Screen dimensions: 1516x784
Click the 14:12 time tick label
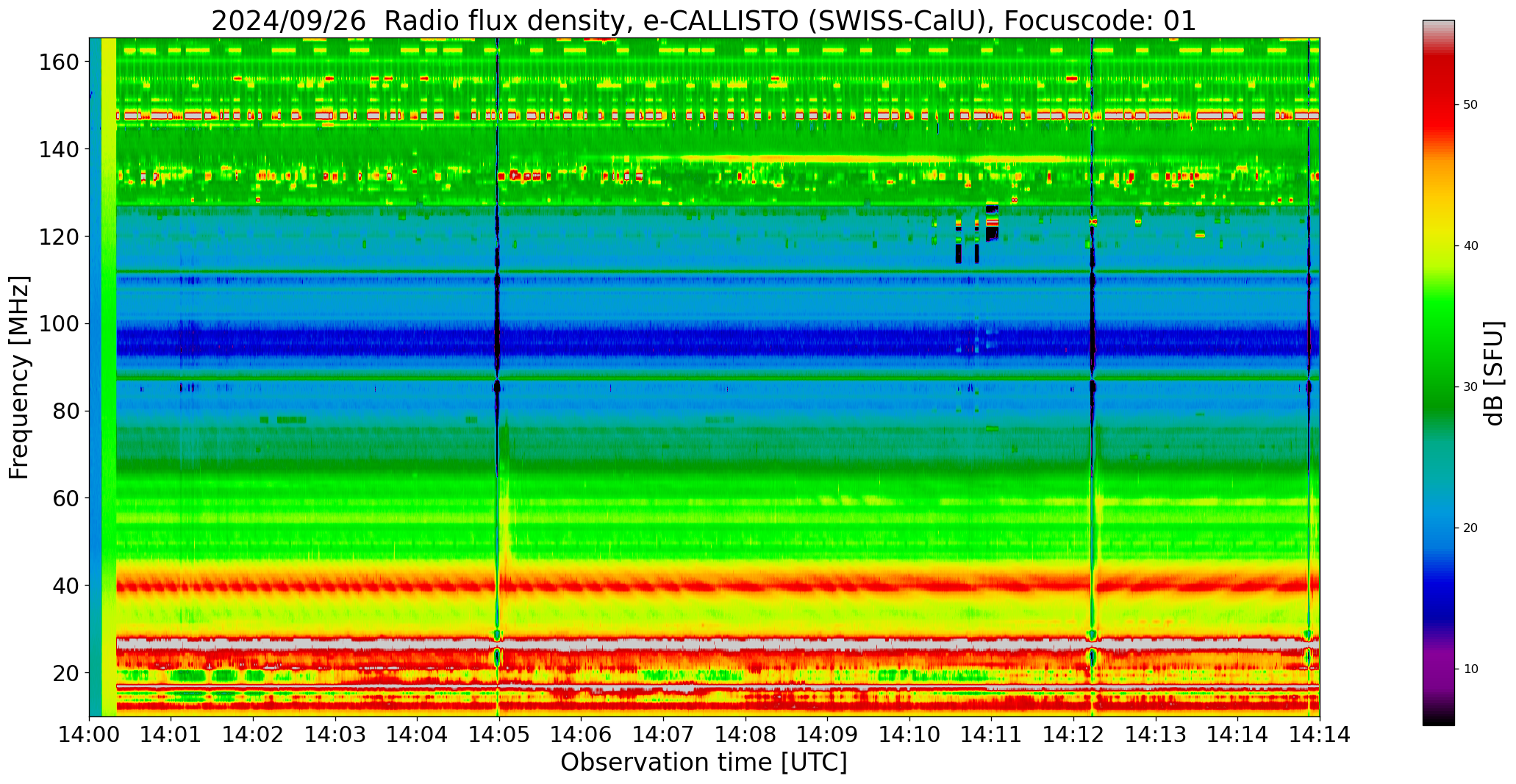click(x=1073, y=734)
